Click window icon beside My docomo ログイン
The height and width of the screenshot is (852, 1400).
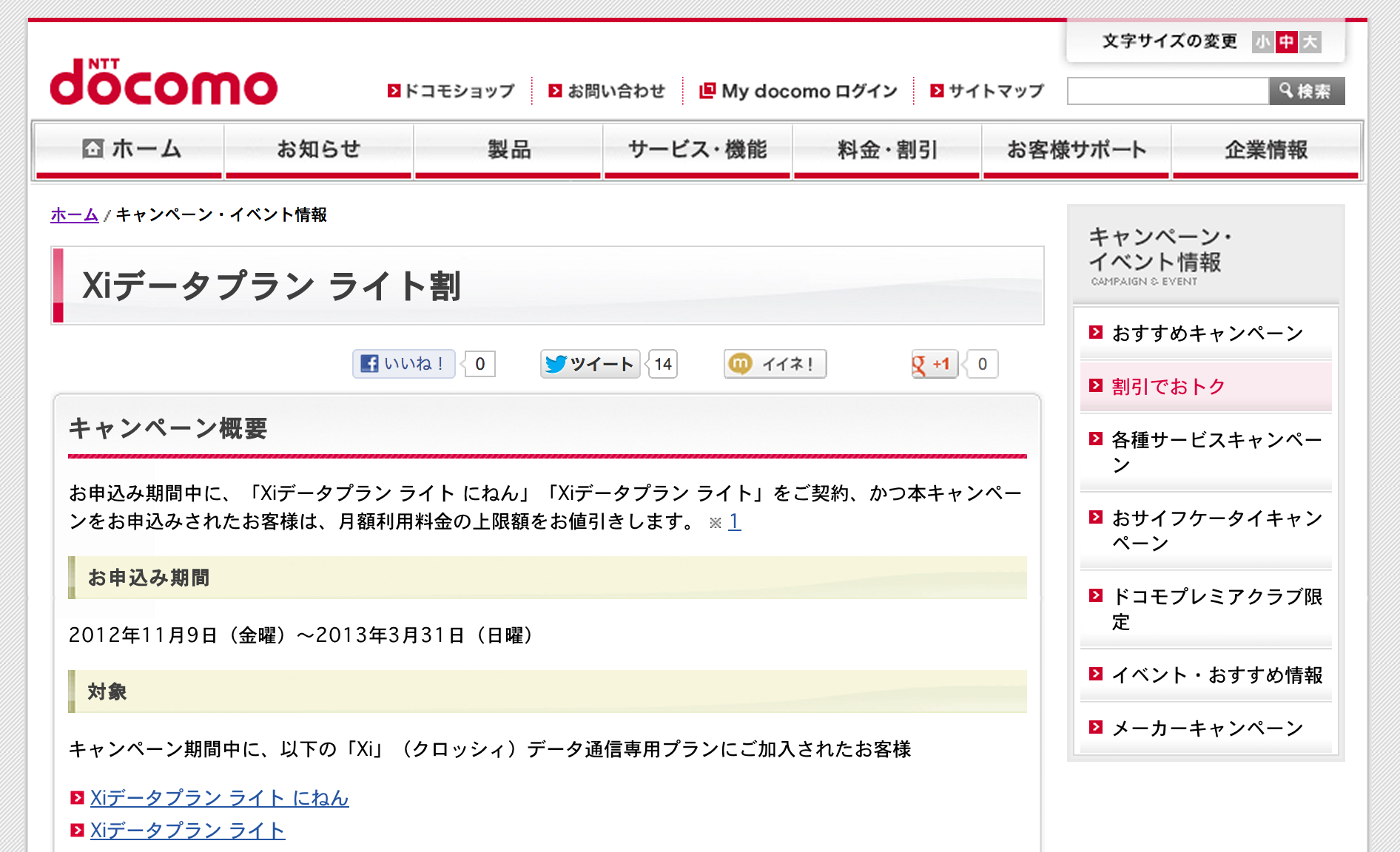(x=707, y=90)
